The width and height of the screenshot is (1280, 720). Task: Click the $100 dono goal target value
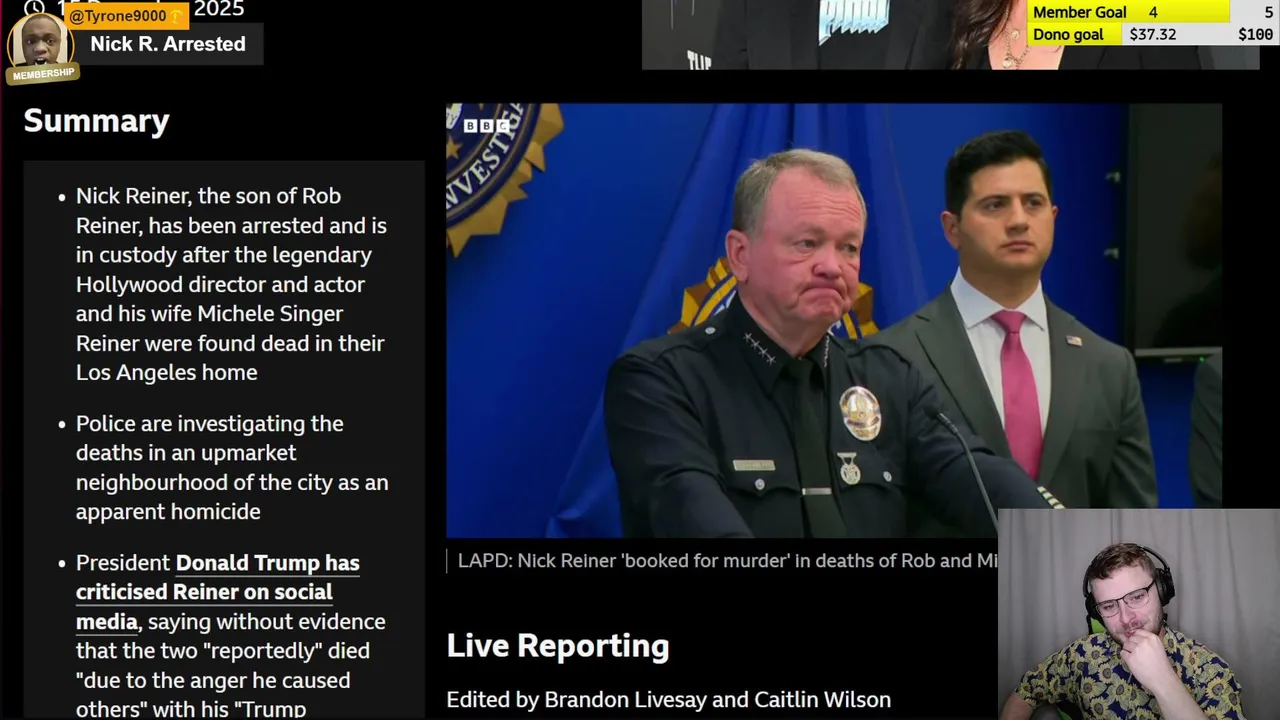coord(1255,35)
